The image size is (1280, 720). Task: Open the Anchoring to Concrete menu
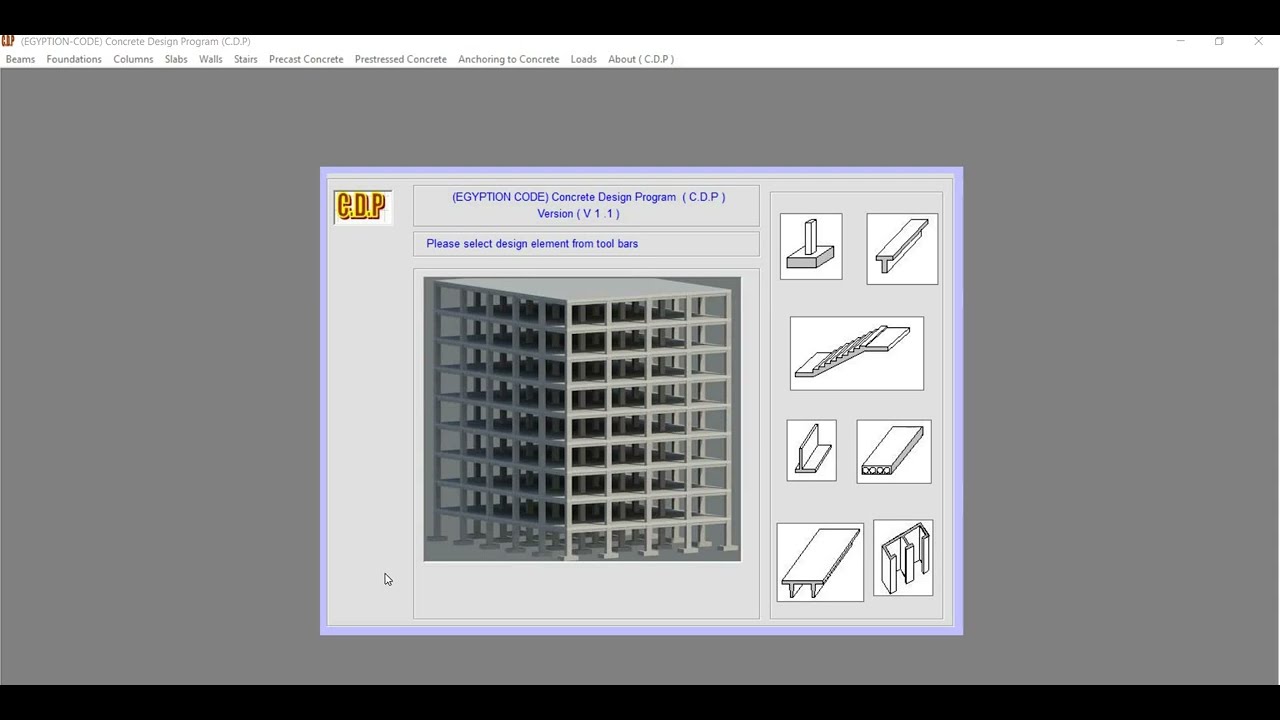pyautogui.click(x=508, y=59)
